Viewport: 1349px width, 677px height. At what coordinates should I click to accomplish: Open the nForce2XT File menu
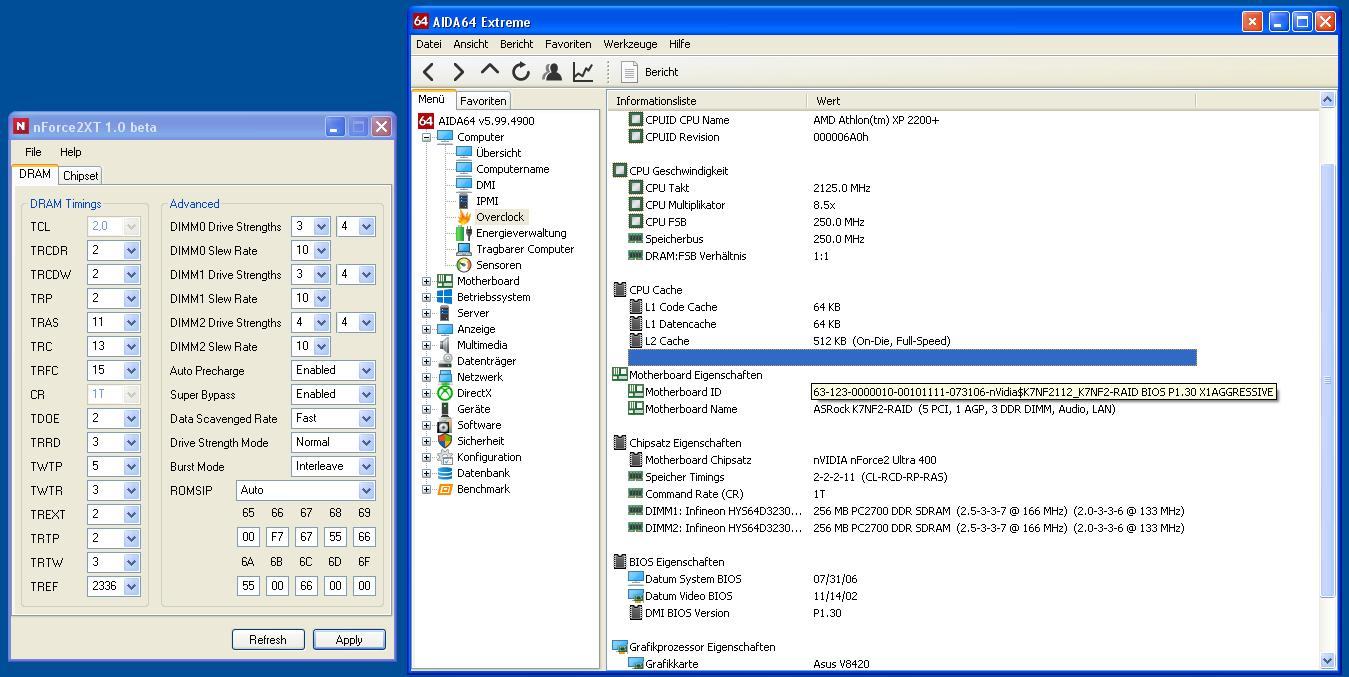pyautogui.click(x=33, y=152)
